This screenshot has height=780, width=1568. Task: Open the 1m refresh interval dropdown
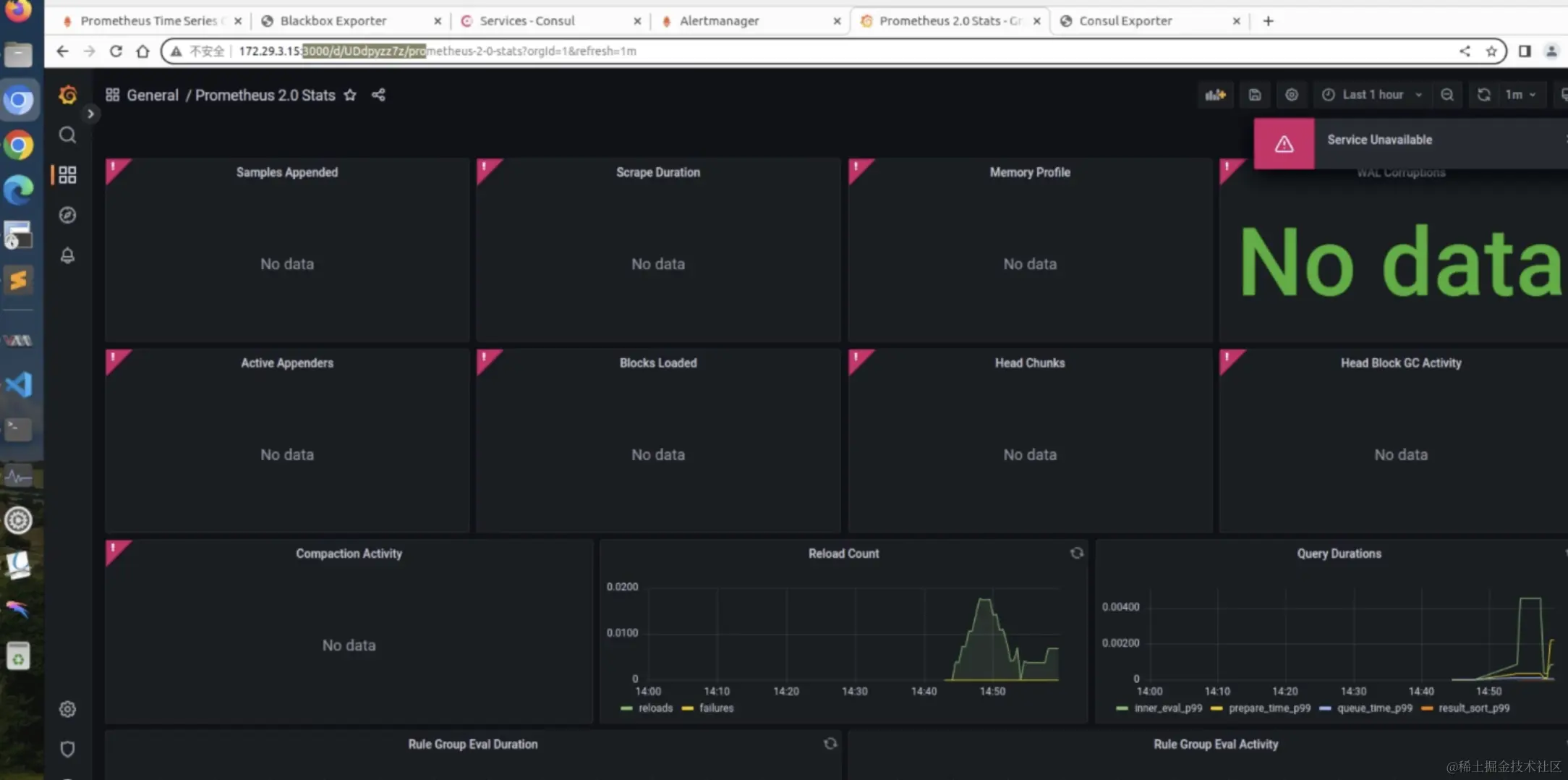1520,95
